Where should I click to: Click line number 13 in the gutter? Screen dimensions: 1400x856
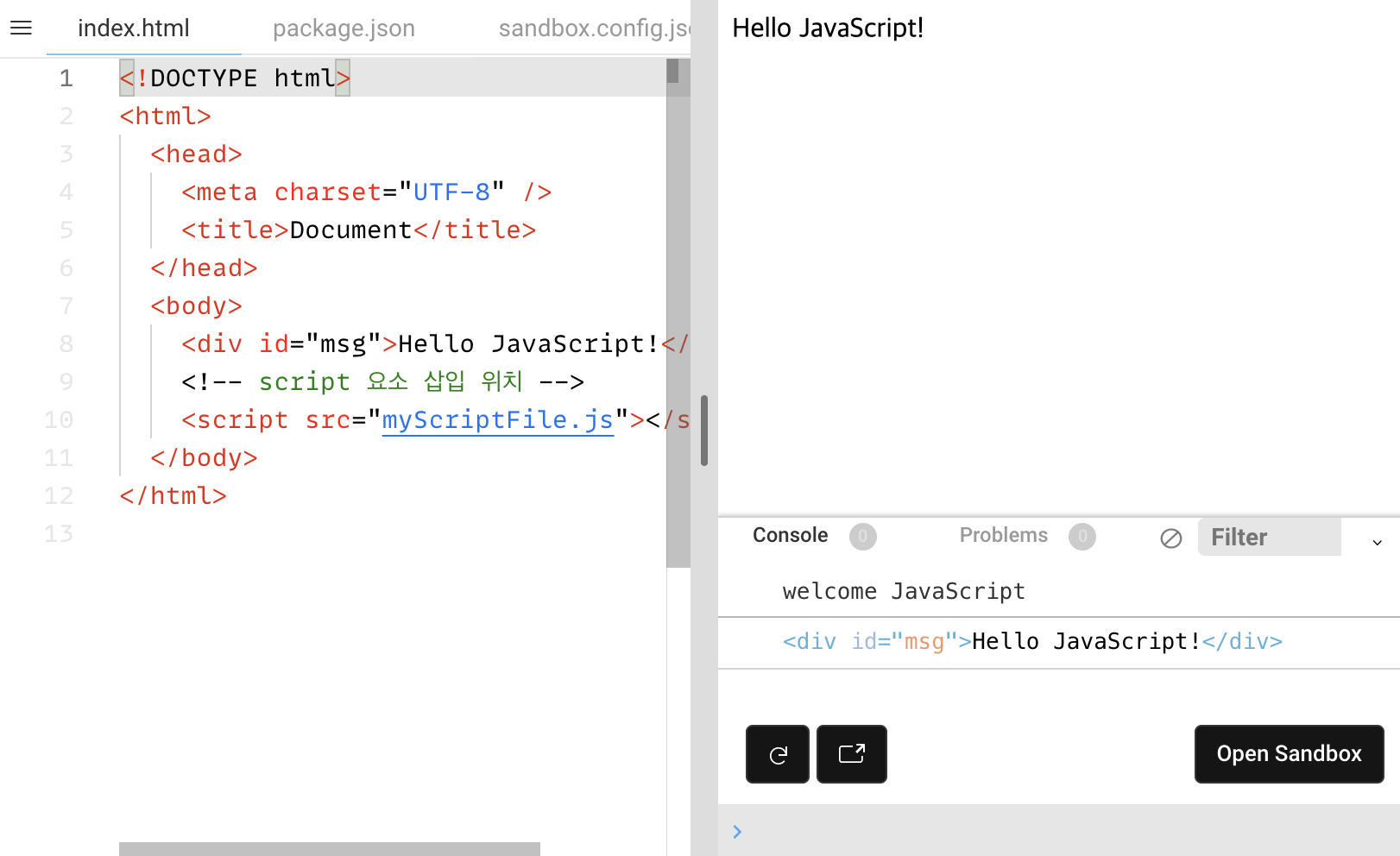pos(59,534)
